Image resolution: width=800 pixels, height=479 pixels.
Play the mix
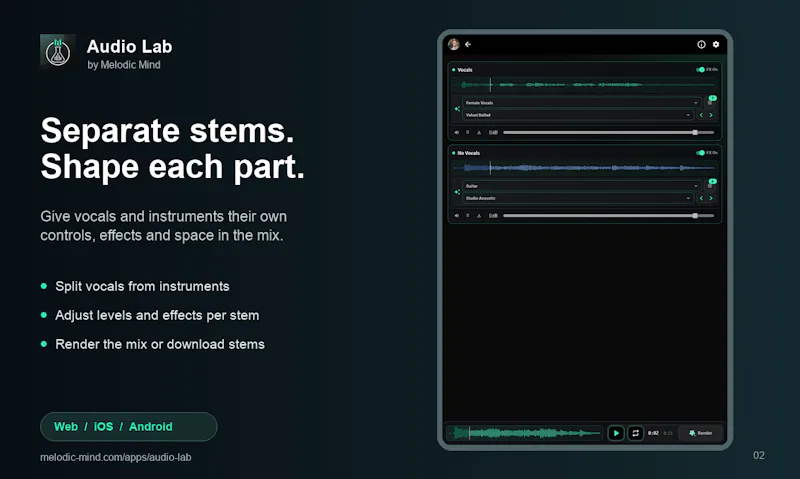tap(616, 433)
